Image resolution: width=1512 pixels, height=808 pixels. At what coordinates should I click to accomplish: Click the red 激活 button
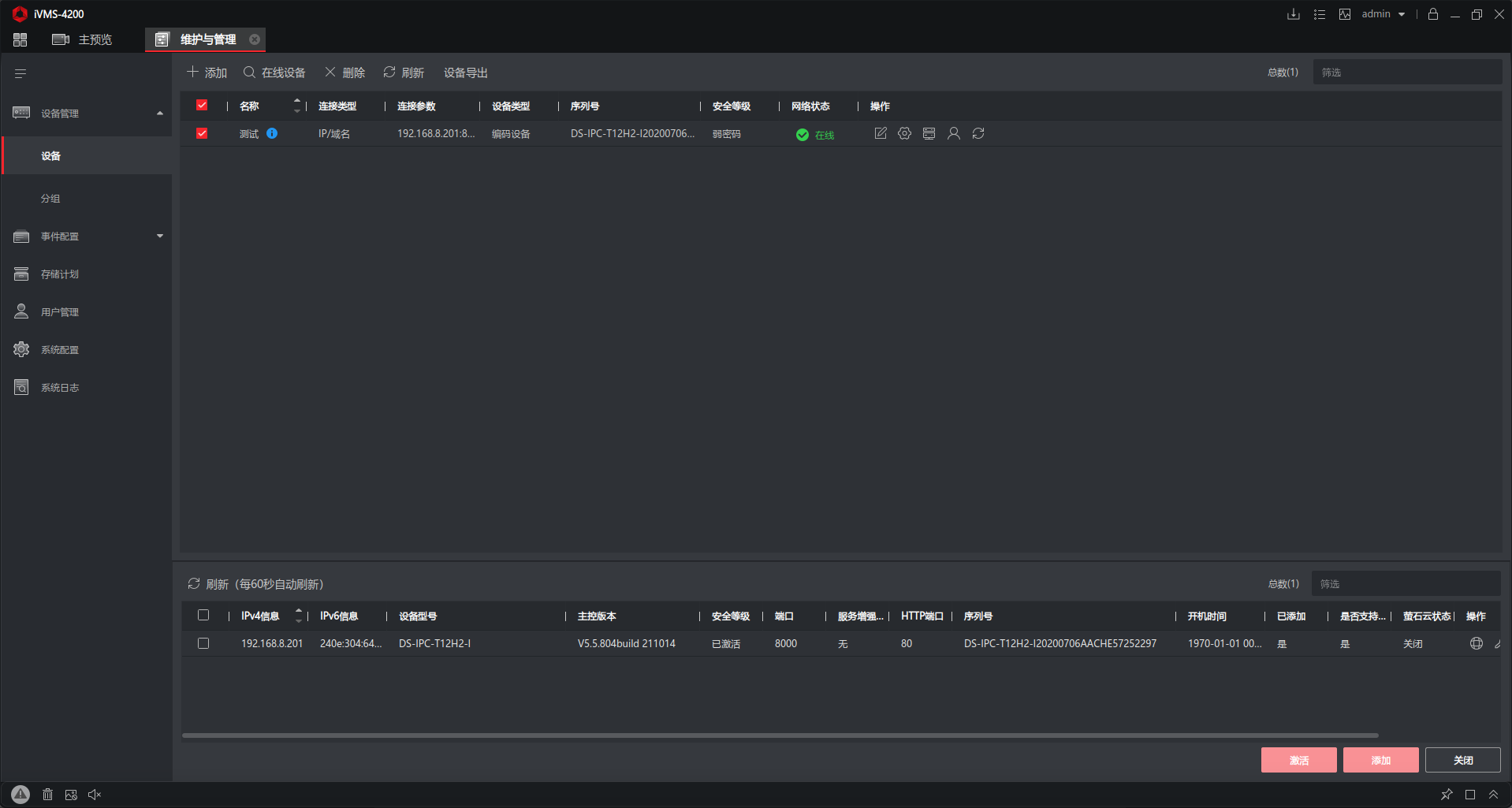tap(1299, 760)
